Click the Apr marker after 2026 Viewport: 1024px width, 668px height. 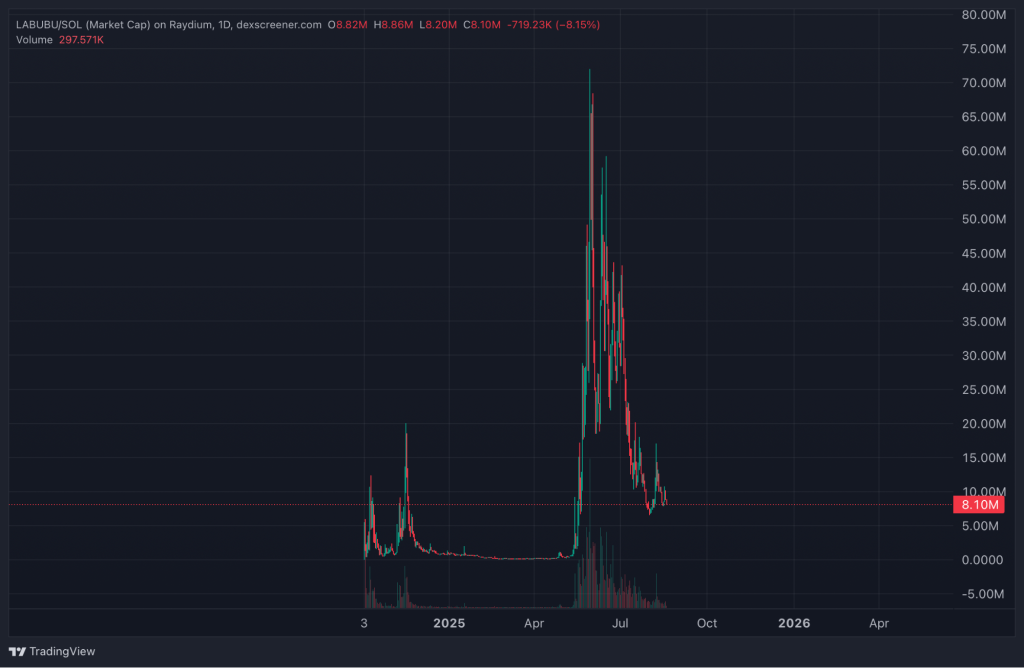click(879, 623)
